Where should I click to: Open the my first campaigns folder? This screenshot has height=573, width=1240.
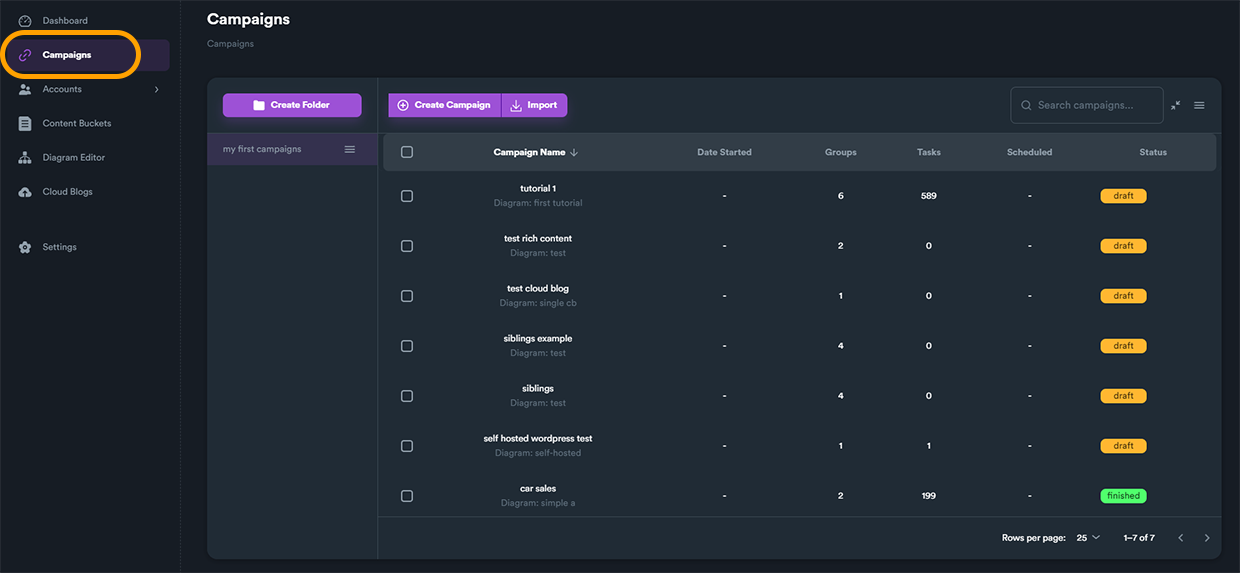(x=262, y=149)
